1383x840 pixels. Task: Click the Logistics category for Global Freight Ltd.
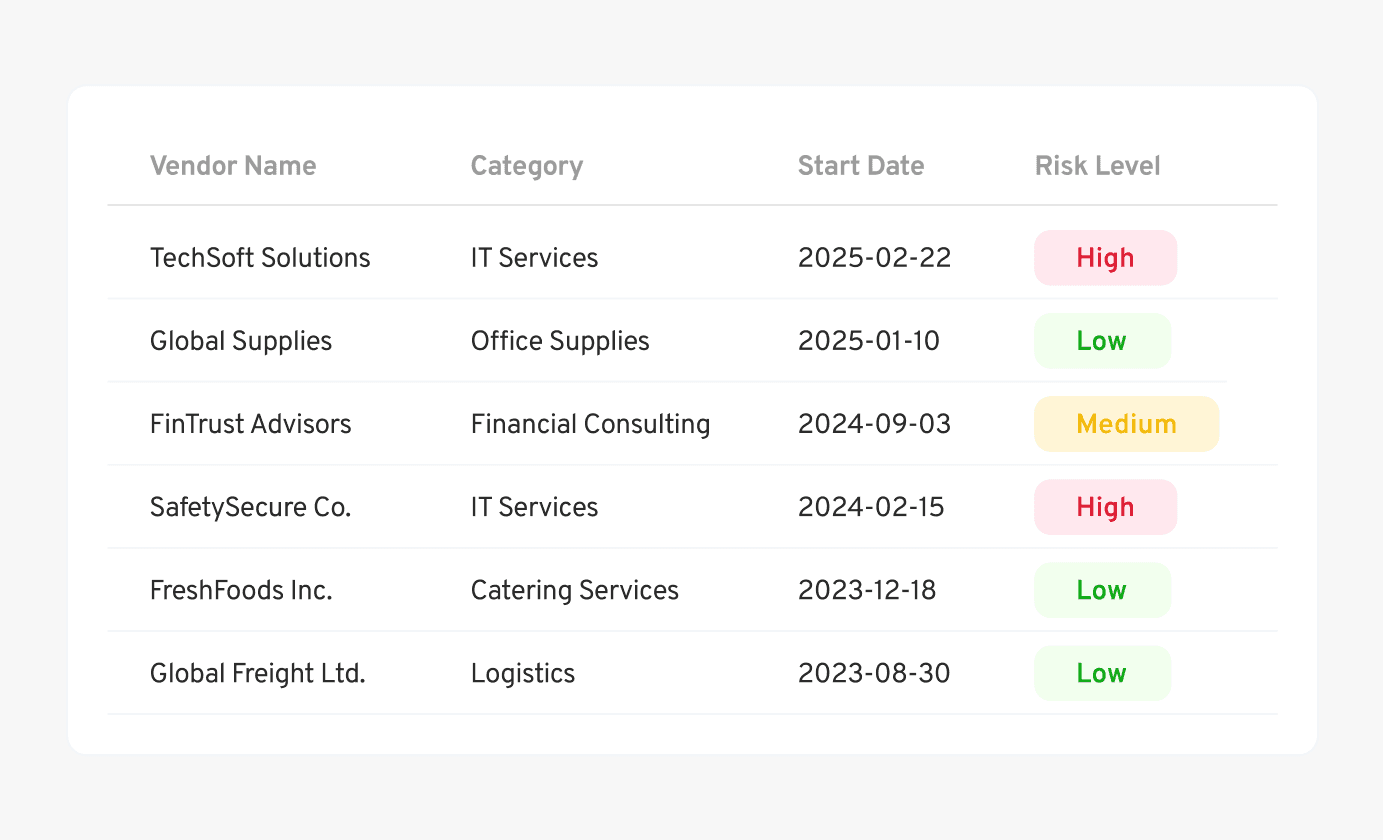point(523,673)
